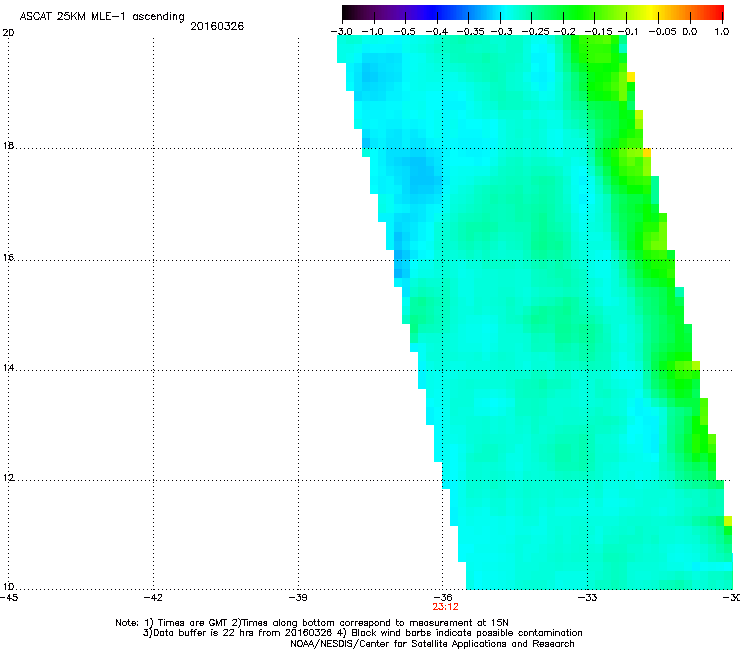The image size is (740, 650).
Task: Click the NOAA/NESDIS credit line
Action: (432, 644)
